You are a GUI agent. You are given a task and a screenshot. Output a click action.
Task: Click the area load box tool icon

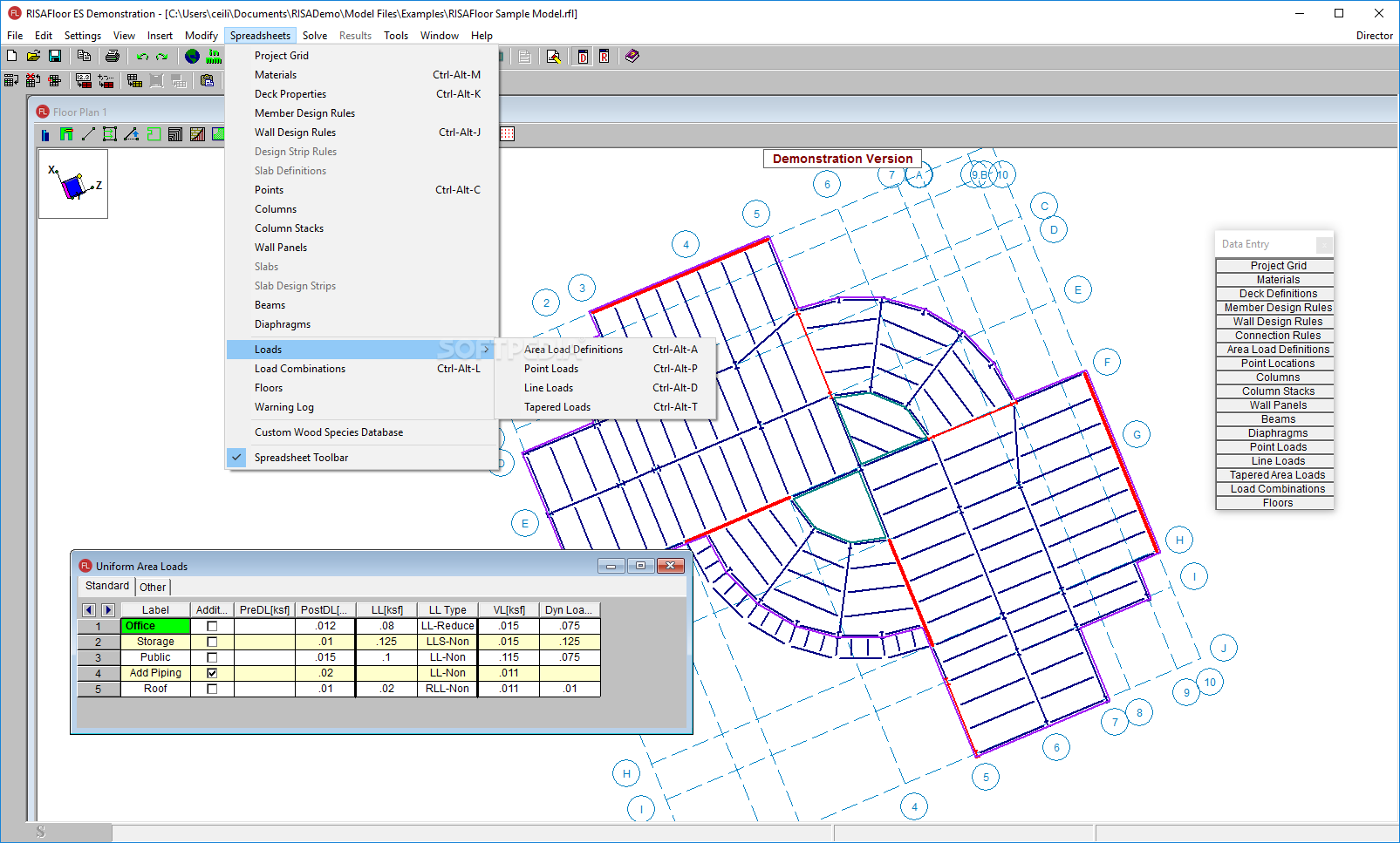pyautogui.click(x=110, y=134)
